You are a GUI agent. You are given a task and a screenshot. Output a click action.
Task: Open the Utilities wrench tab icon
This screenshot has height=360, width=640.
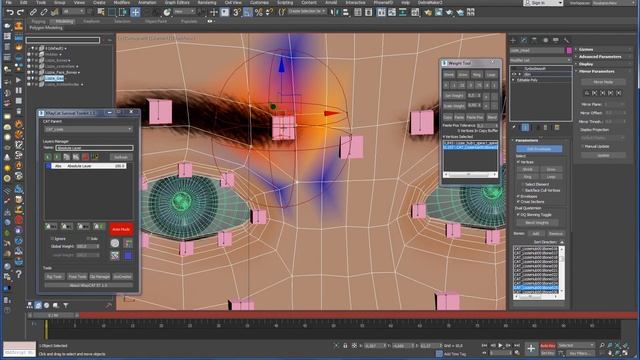[567, 40]
